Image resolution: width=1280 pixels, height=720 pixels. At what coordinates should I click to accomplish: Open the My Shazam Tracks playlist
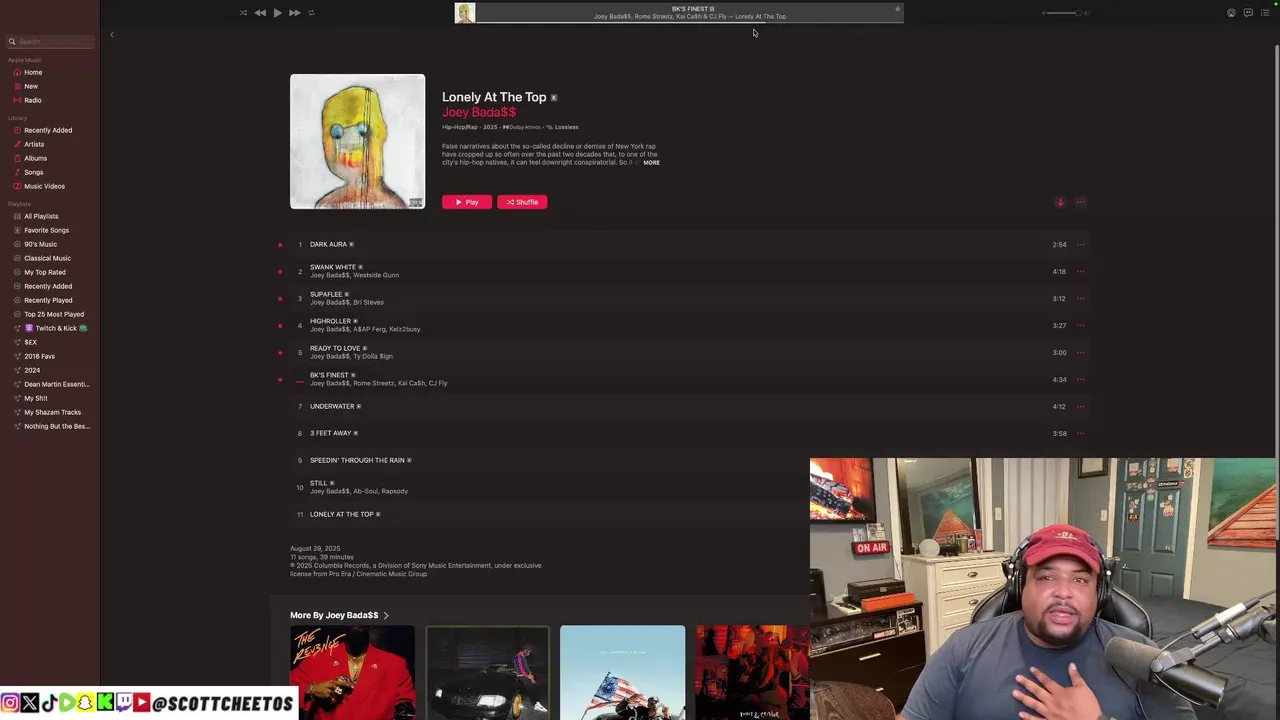(x=52, y=412)
